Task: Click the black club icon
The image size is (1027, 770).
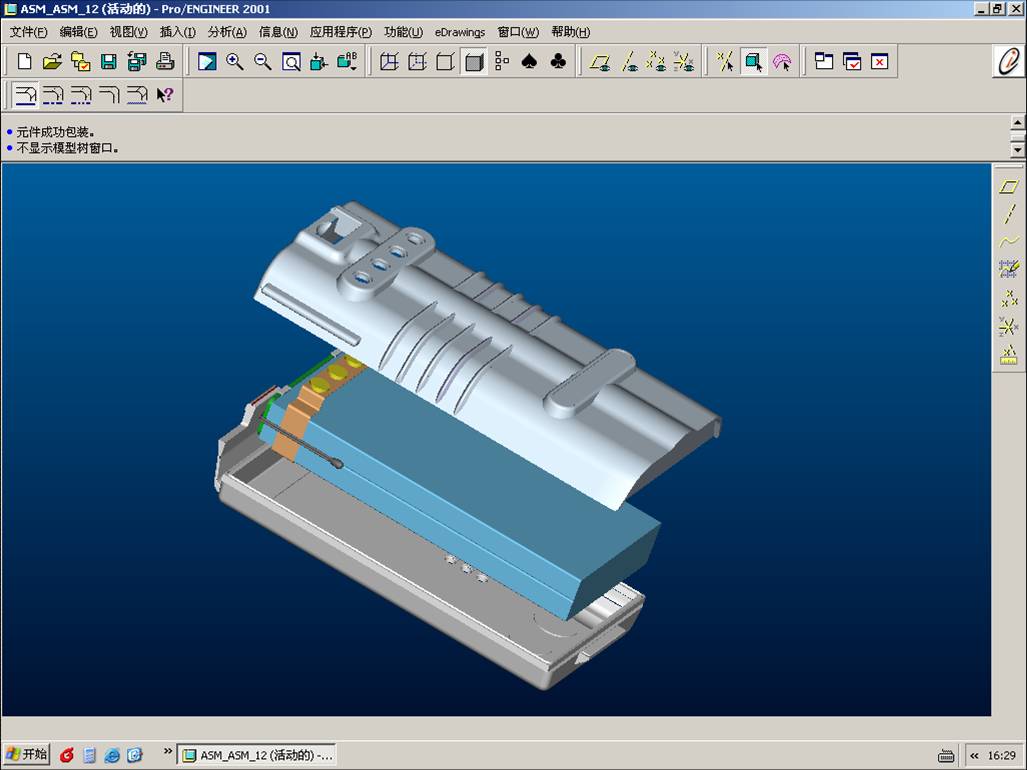Action: 558,62
